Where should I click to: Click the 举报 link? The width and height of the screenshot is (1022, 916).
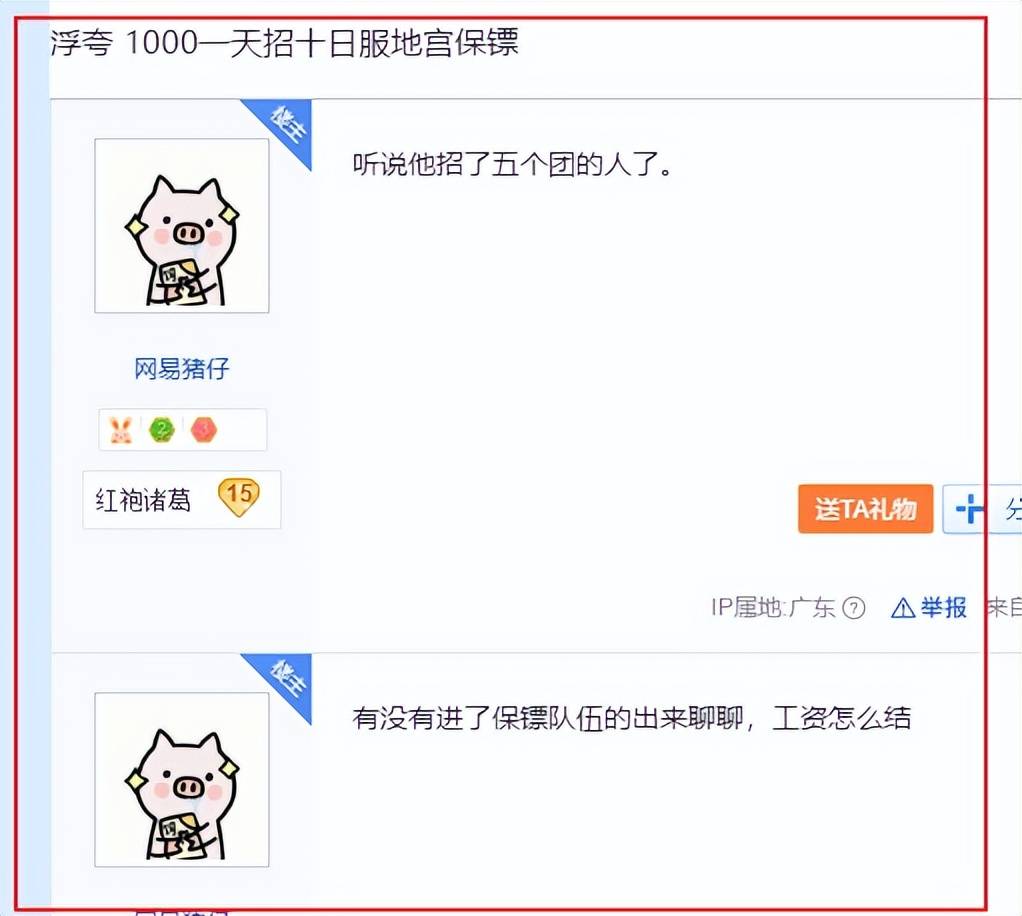pos(943,608)
